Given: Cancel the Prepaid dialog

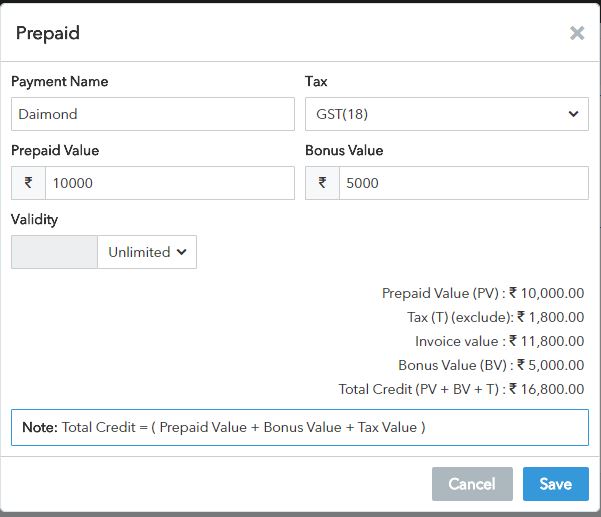Looking at the screenshot, I should point(472,484).
